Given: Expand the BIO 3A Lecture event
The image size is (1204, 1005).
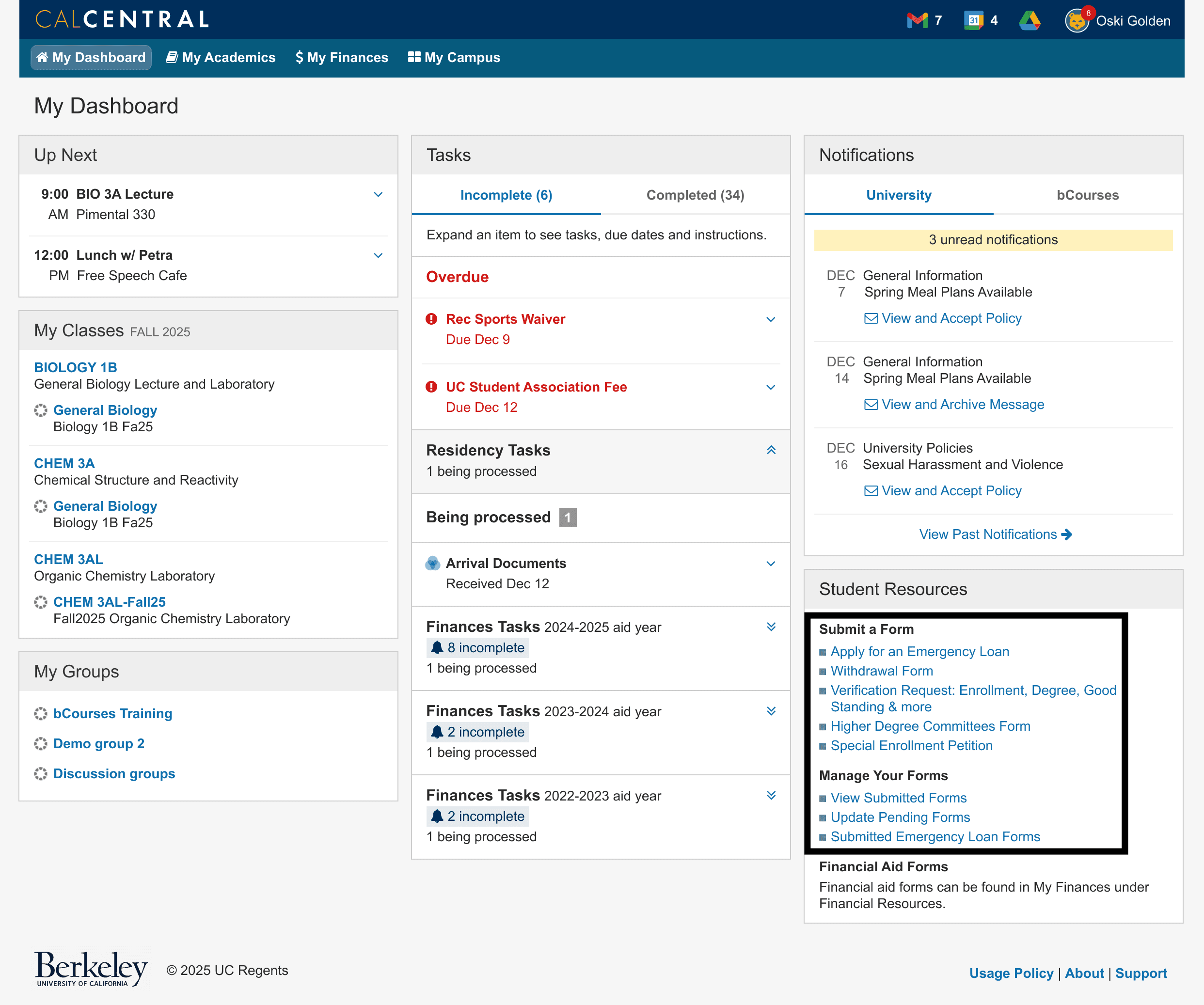Looking at the screenshot, I should (x=378, y=194).
